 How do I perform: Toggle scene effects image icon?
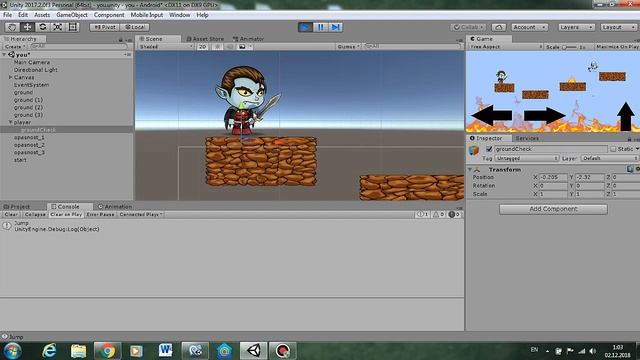pyautogui.click(x=242, y=47)
